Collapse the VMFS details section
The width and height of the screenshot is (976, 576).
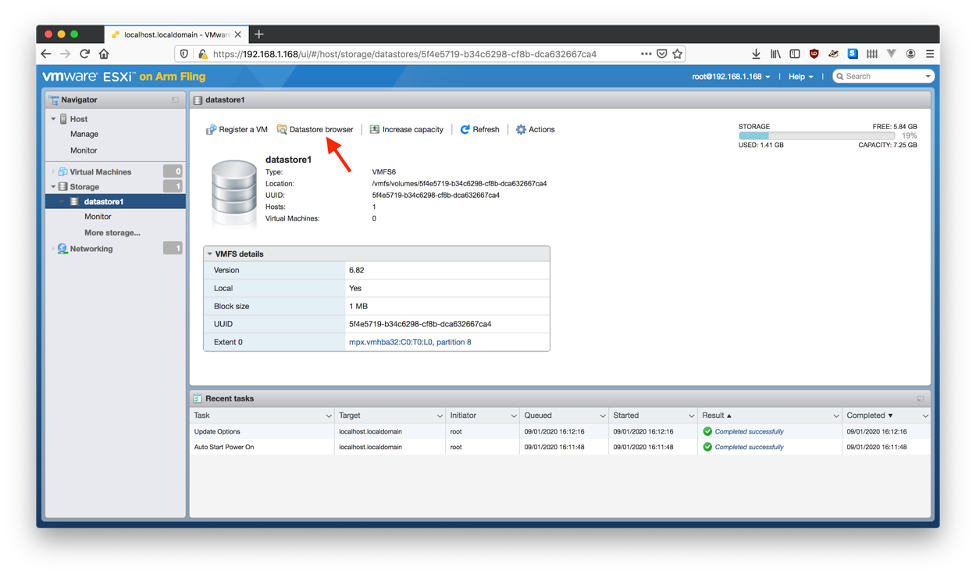[210, 254]
